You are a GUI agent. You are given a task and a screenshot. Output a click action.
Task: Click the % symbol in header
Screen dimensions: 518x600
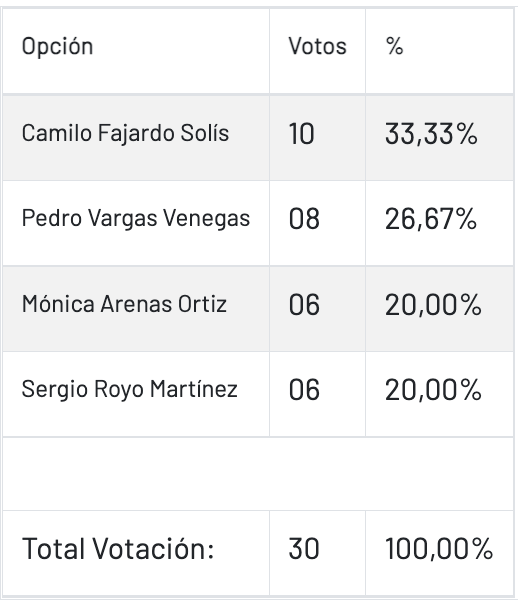pyautogui.click(x=394, y=46)
